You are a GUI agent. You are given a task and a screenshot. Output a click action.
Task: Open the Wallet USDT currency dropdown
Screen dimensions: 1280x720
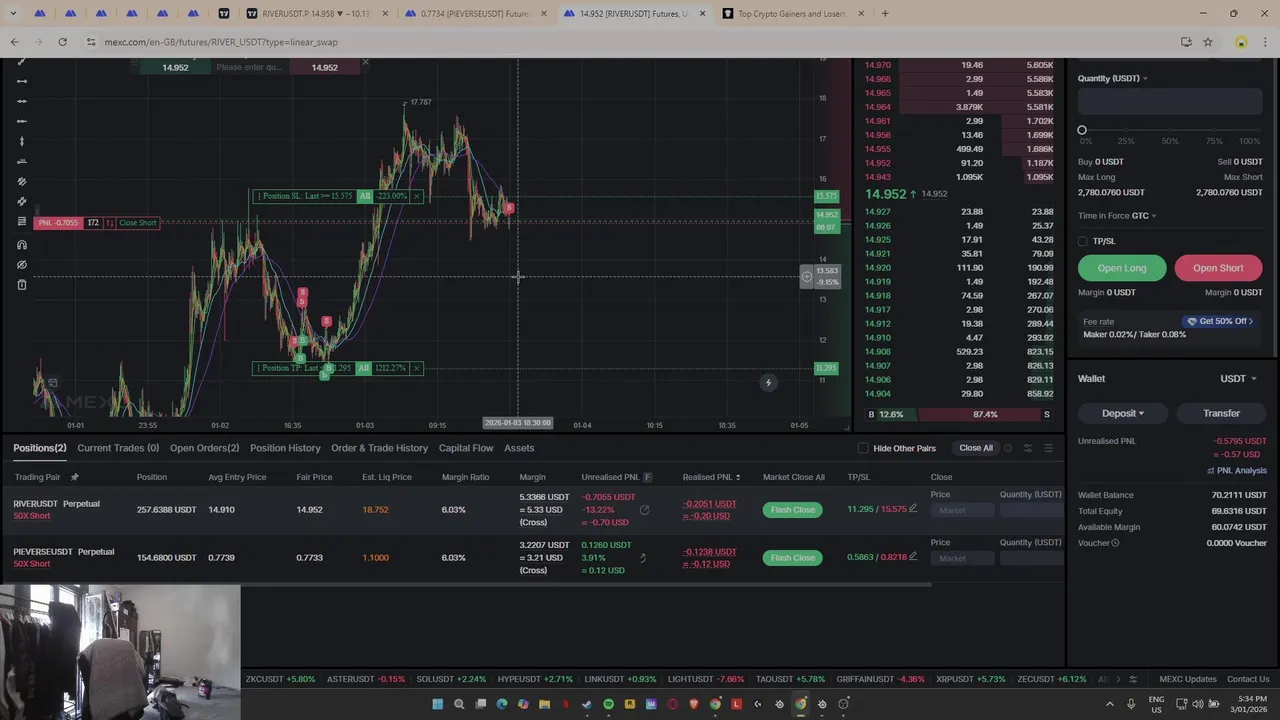1238,379
